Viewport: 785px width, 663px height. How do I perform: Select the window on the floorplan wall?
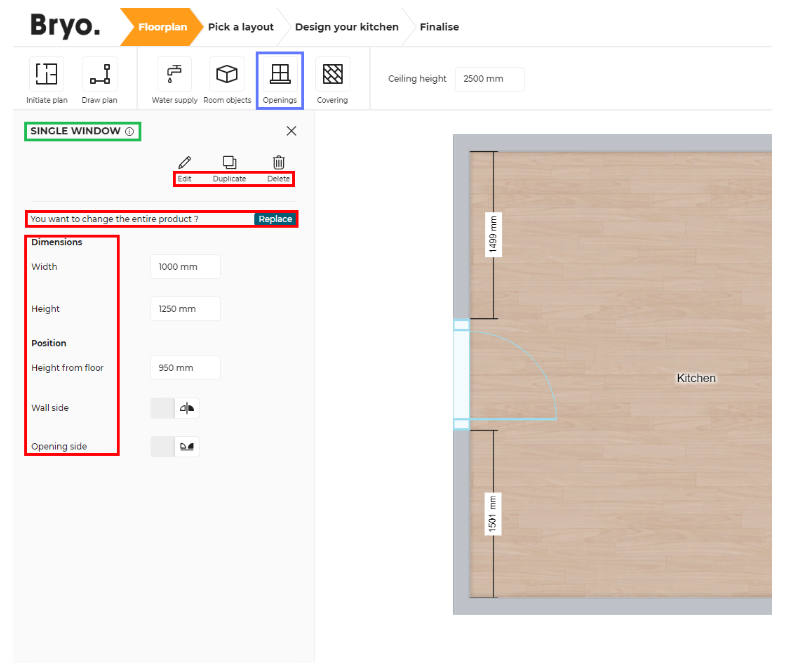click(461, 375)
